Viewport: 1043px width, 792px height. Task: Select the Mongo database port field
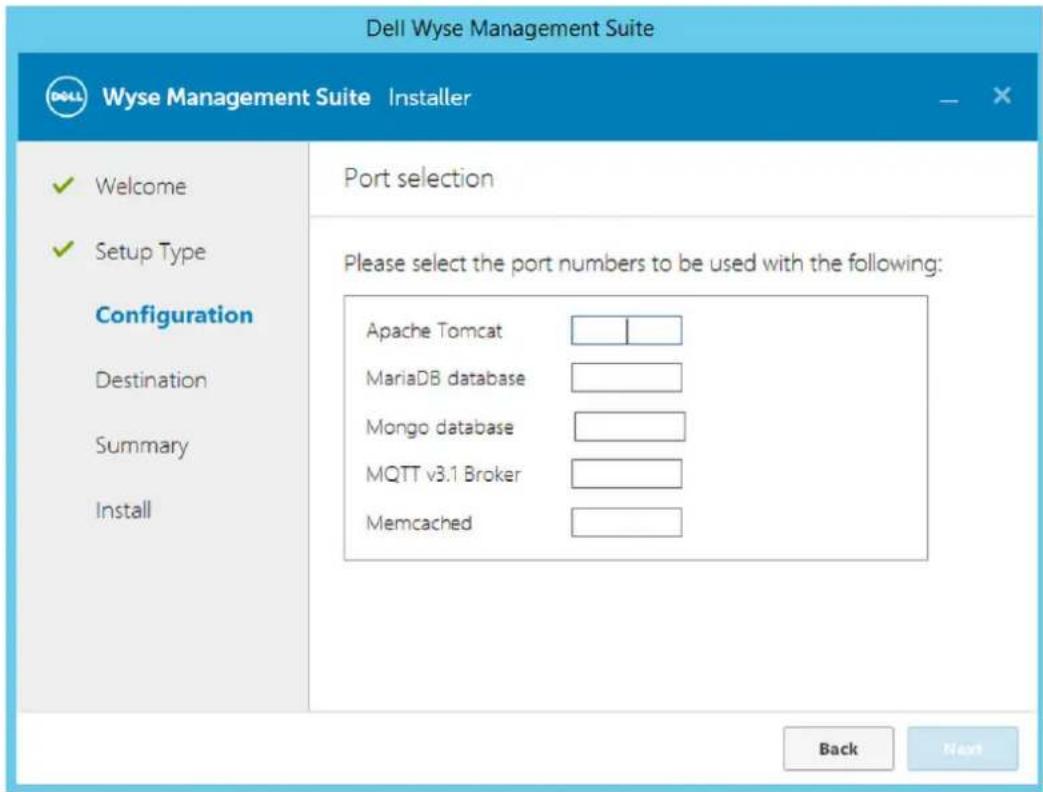629,426
